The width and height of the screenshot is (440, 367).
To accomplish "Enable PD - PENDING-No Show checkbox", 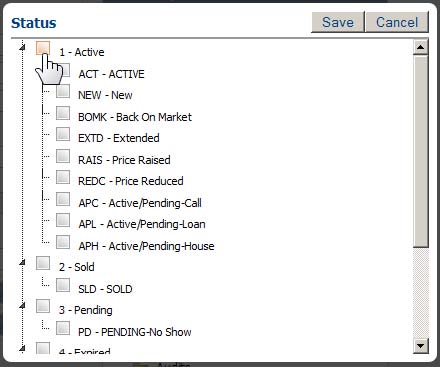I will point(63,328).
